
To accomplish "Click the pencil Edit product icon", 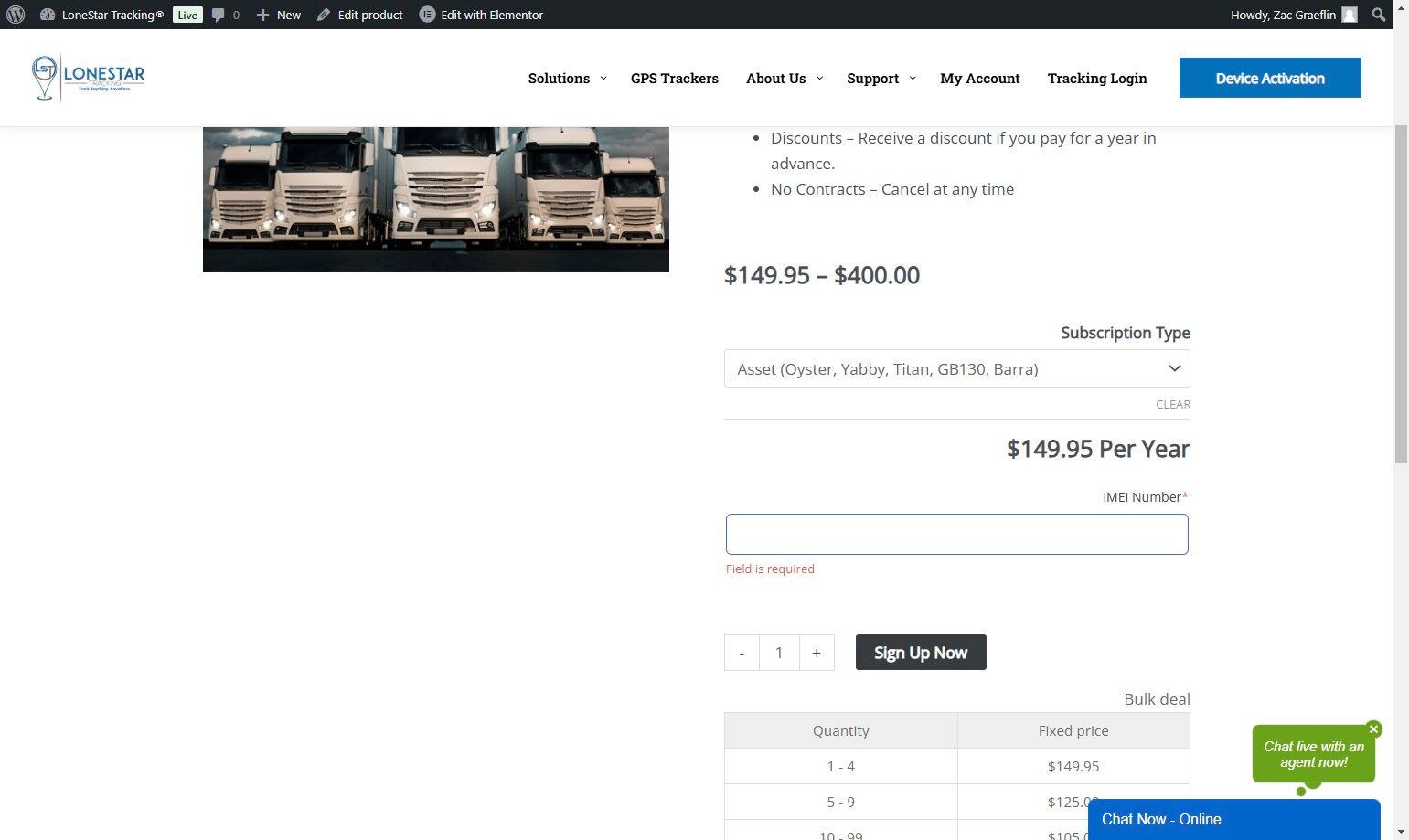I will tap(324, 15).
